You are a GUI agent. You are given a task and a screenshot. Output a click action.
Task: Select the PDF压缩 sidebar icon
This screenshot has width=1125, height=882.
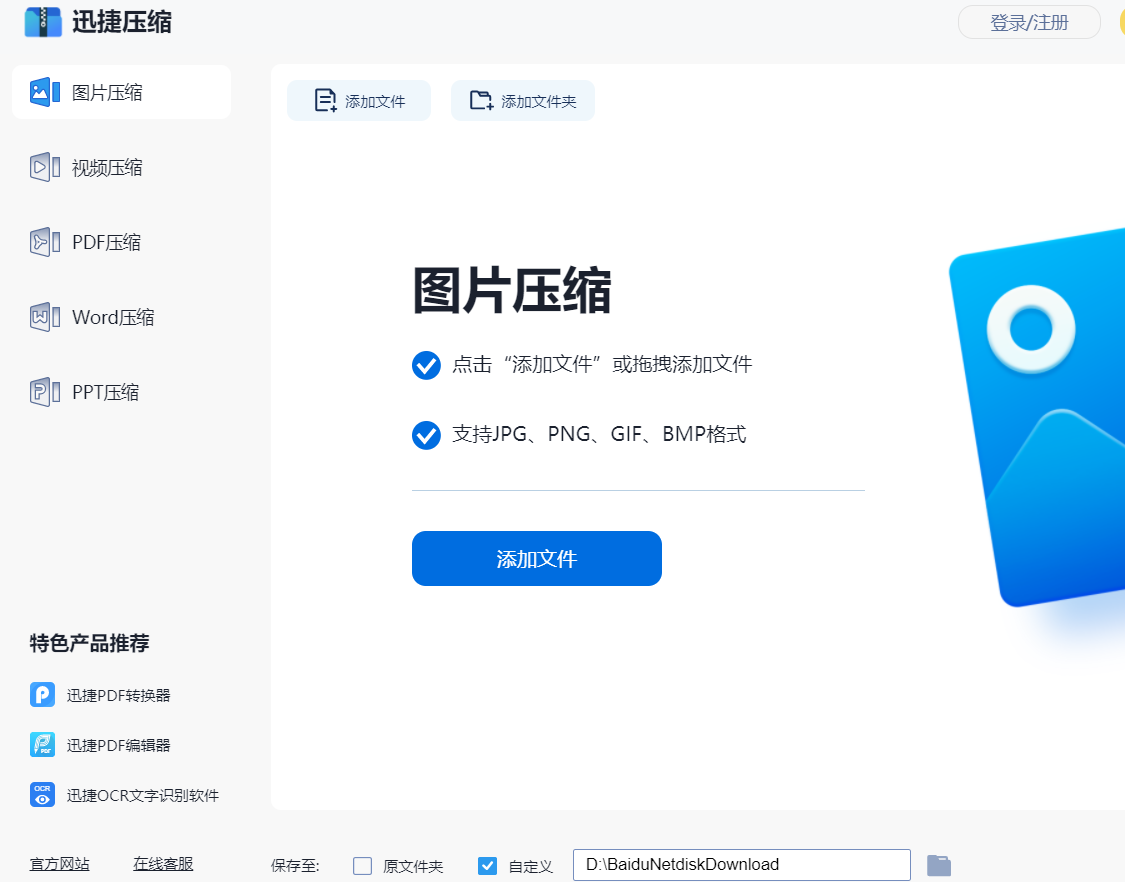coord(44,242)
